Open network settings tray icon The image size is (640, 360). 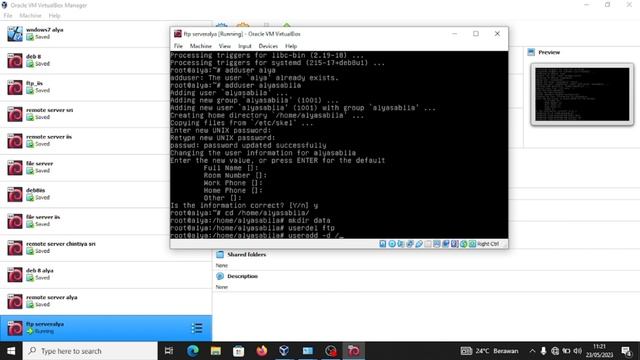click(x=555, y=351)
